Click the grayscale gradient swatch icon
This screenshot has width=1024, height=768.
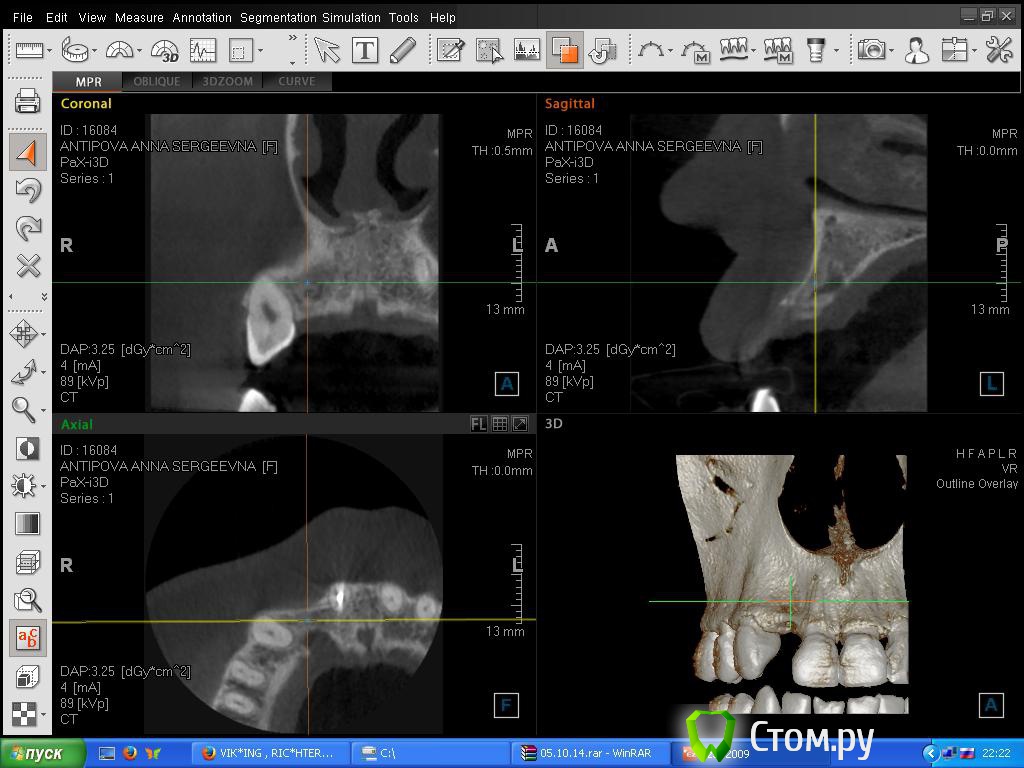point(28,524)
